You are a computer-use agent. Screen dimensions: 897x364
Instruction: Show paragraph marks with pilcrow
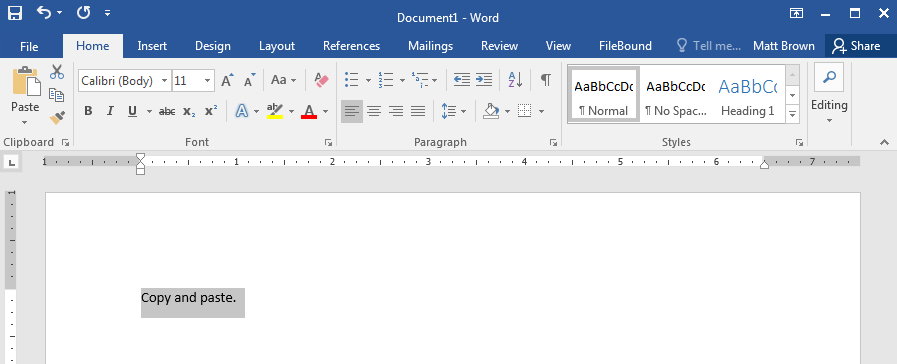tap(546, 80)
